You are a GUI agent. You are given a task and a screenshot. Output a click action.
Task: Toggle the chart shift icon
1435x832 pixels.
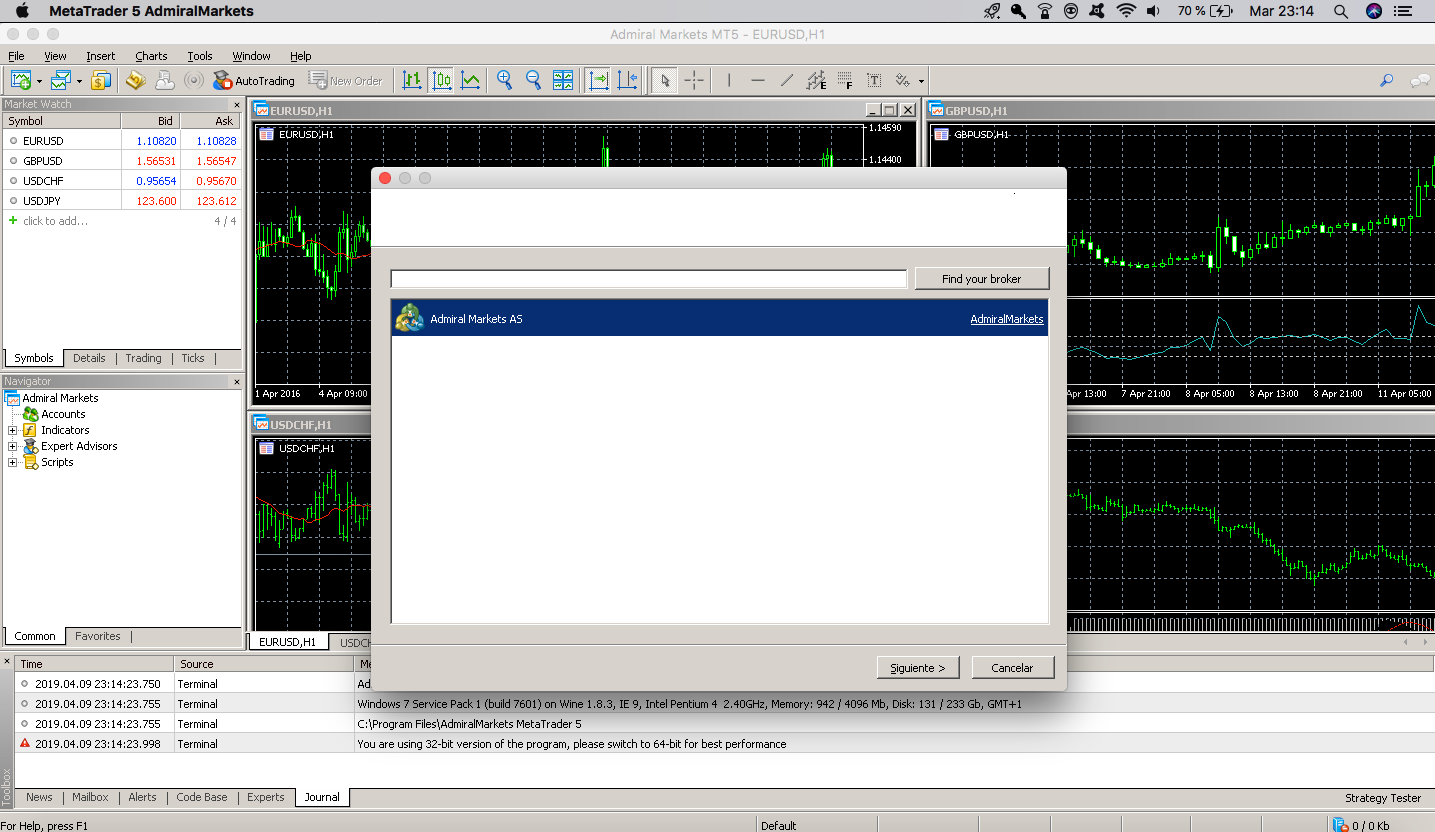[x=627, y=81]
